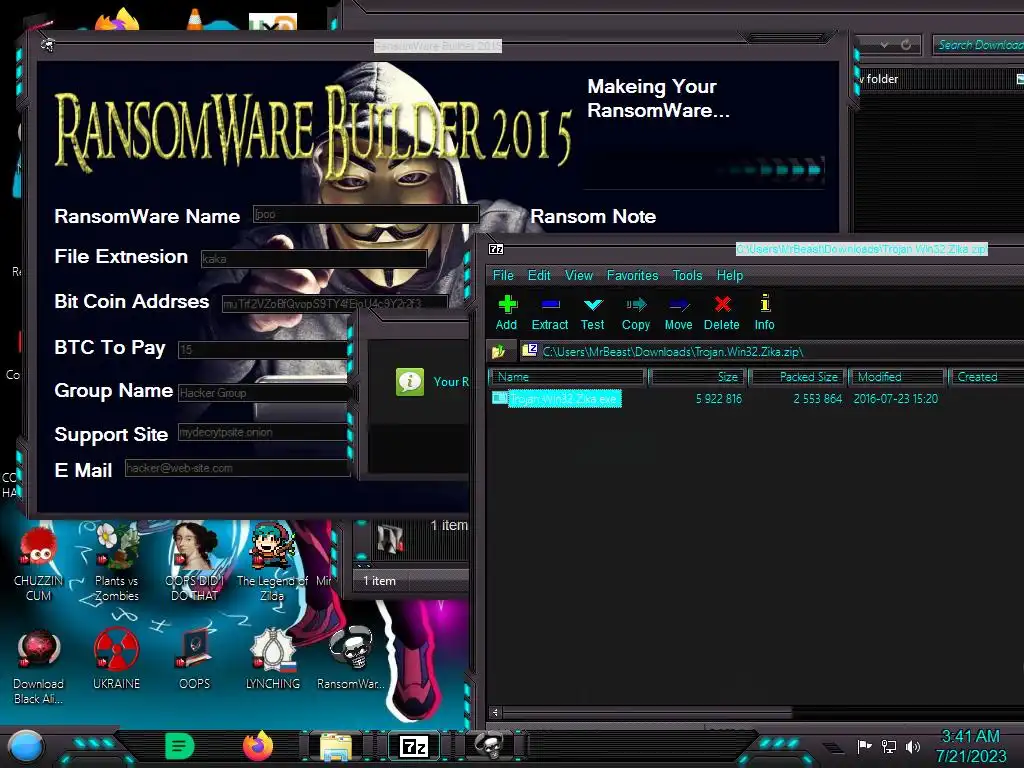Click the modified date 2016-07-23 15:20
Viewport: 1024px width, 768px height.
[895, 399]
